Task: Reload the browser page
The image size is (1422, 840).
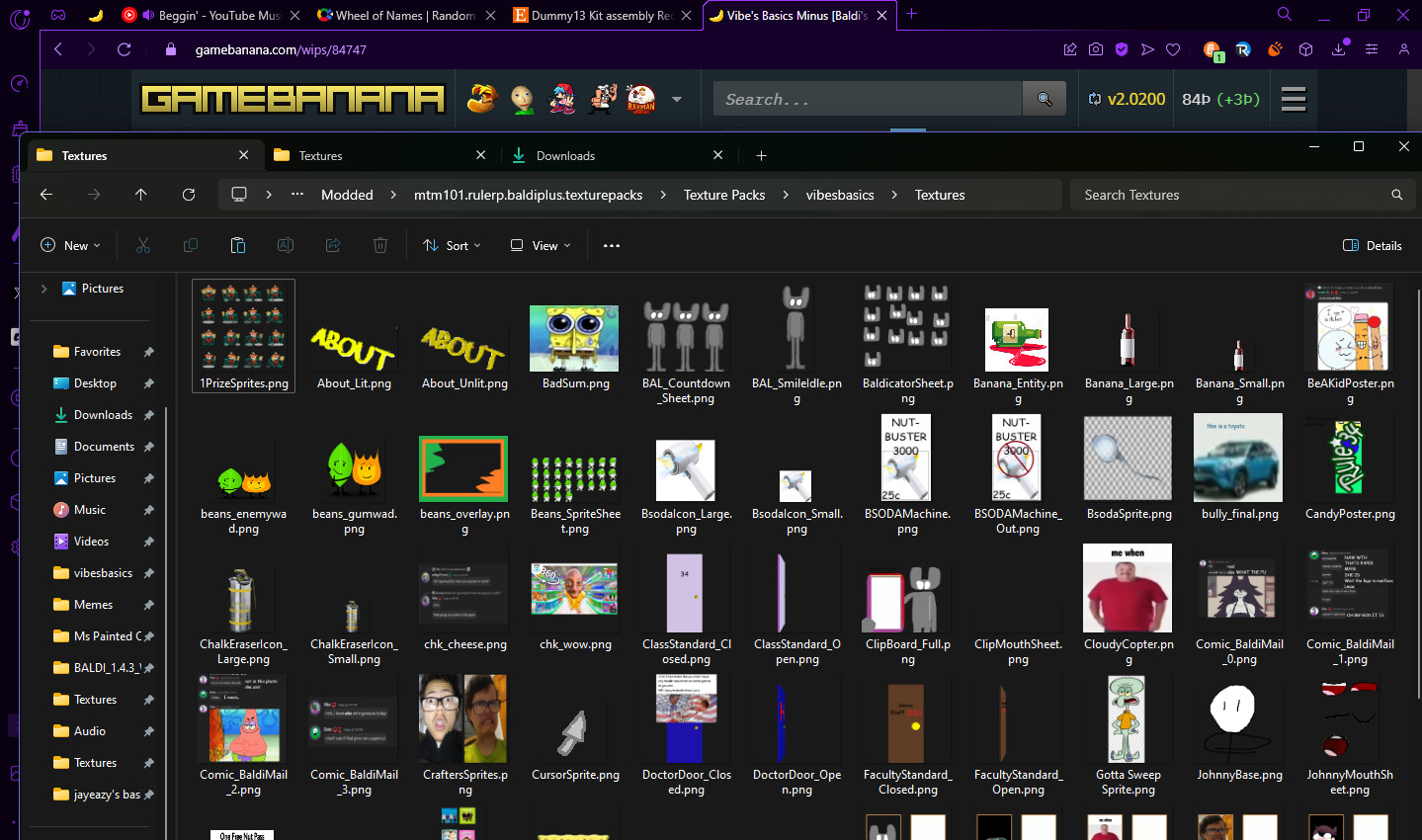Action: pos(125,49)
